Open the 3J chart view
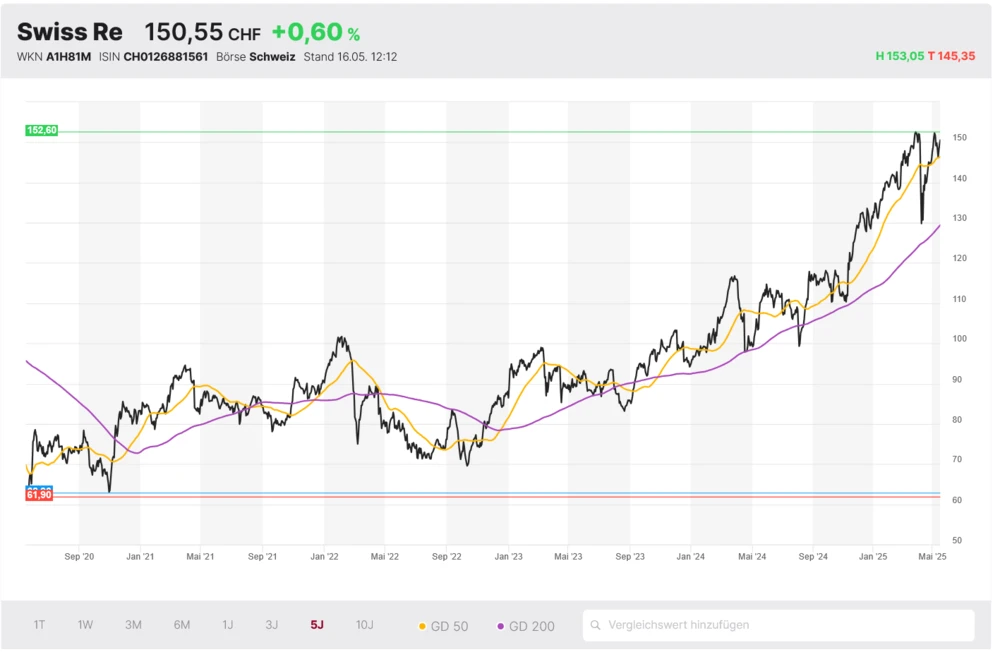This screenshot has height=652, width=1000. coord(271,624)
